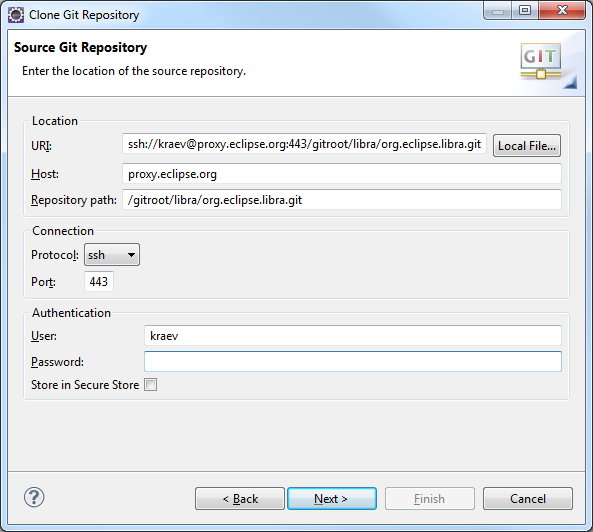This screenshot has height=532, width=593.
Task: Proceed with the Next button
Action: 332,499
